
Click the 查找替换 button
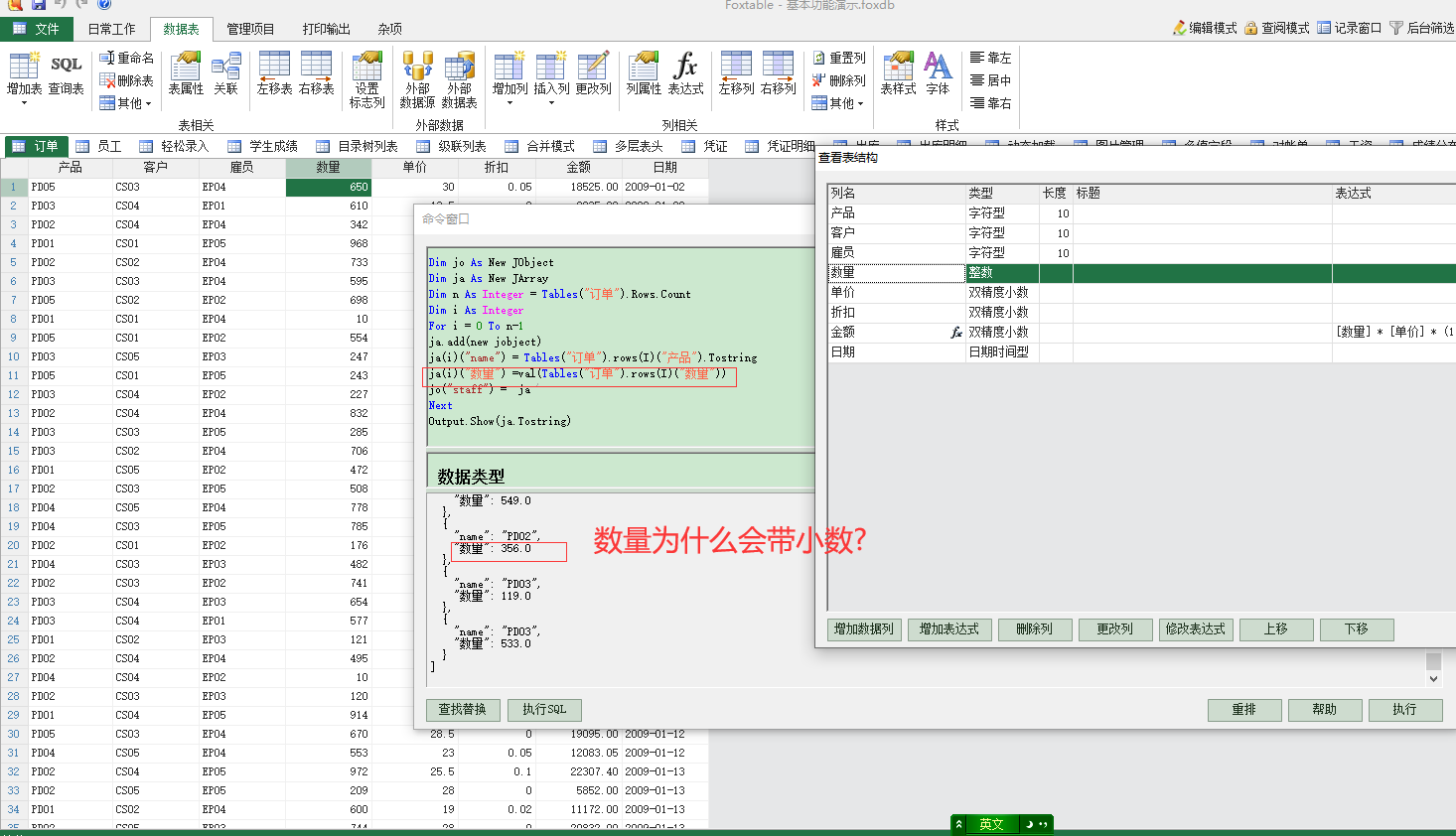pyautogui.click(x=463, y=710)
